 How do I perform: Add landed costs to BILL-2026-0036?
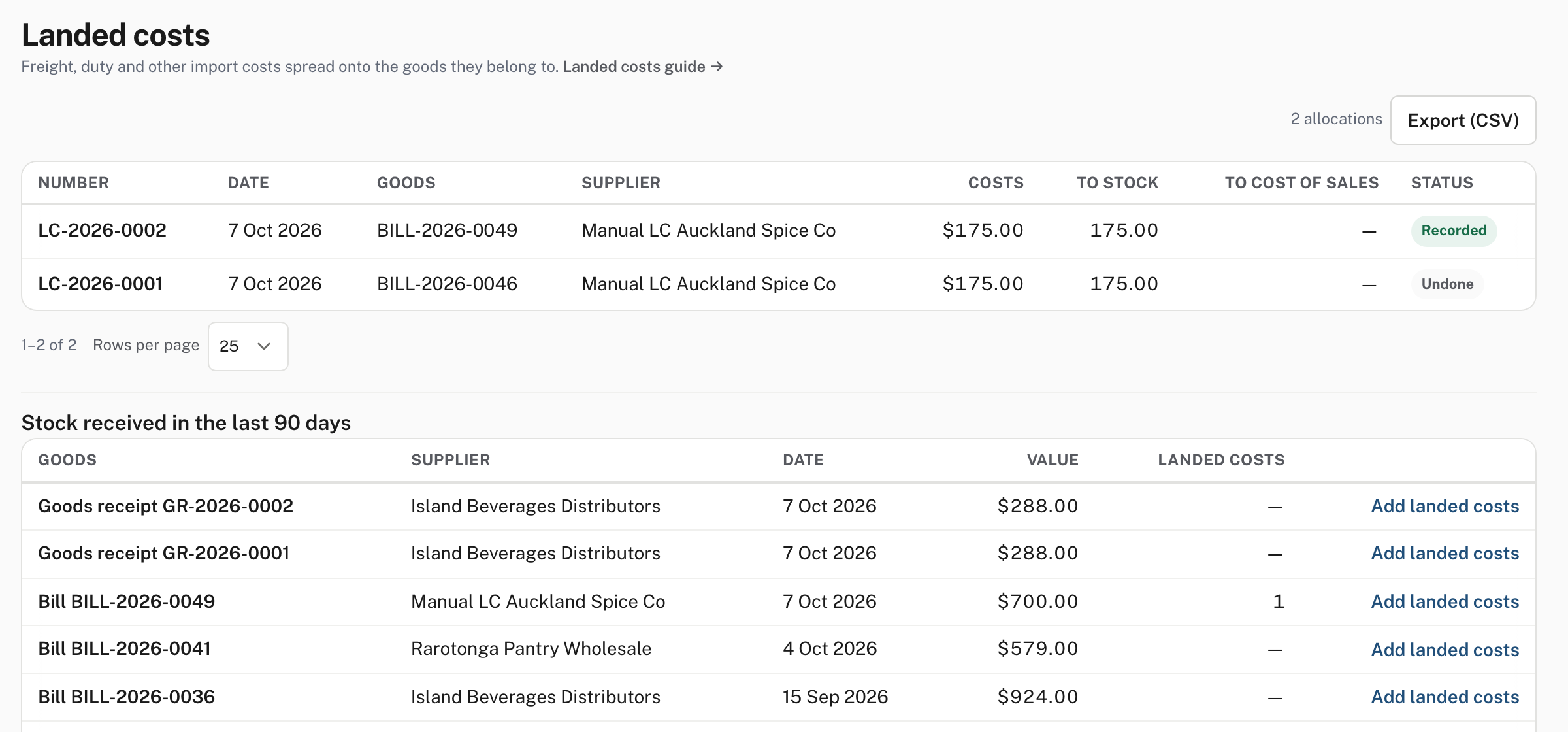click(x=1445, y=697)
